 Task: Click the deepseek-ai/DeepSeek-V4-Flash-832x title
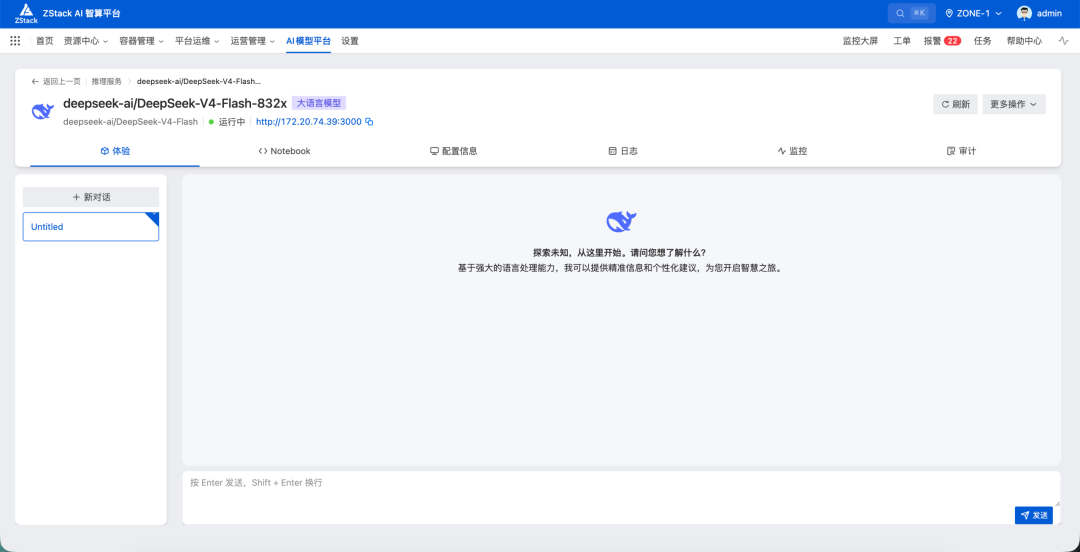coord(175,103)
